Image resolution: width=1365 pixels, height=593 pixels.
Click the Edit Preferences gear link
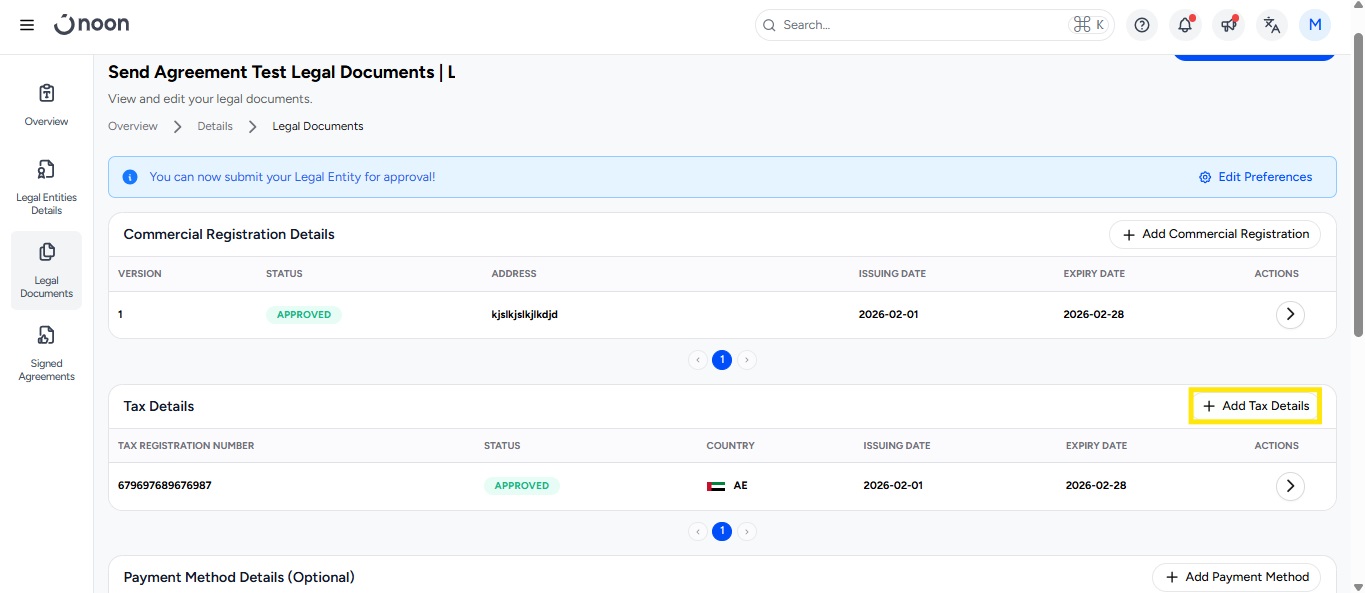(1255, 177)
